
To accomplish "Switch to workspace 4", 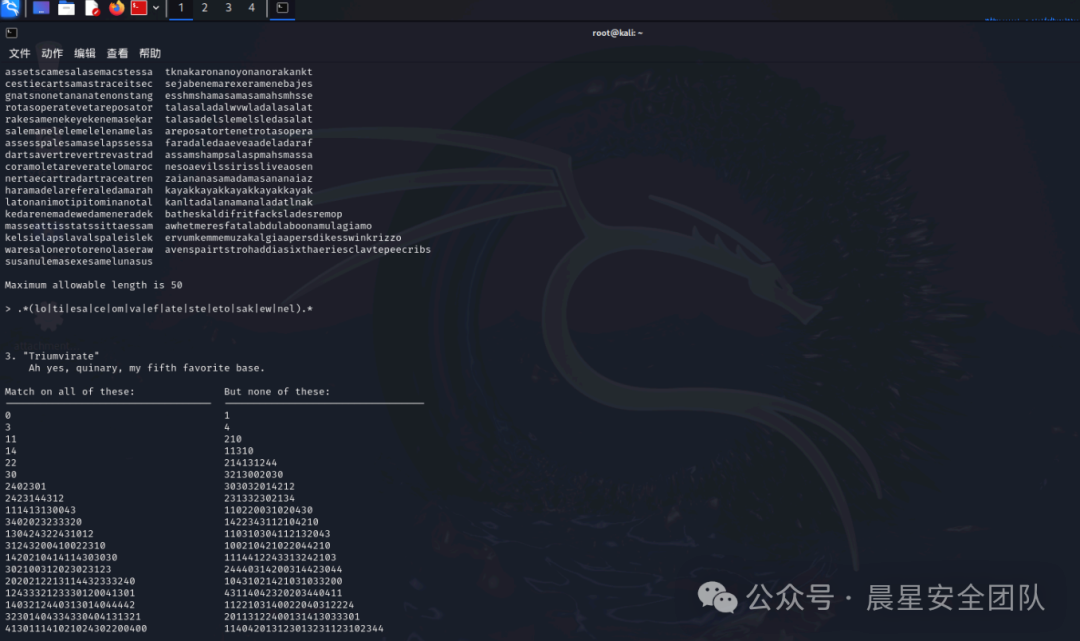I will [x=251, y=8].
